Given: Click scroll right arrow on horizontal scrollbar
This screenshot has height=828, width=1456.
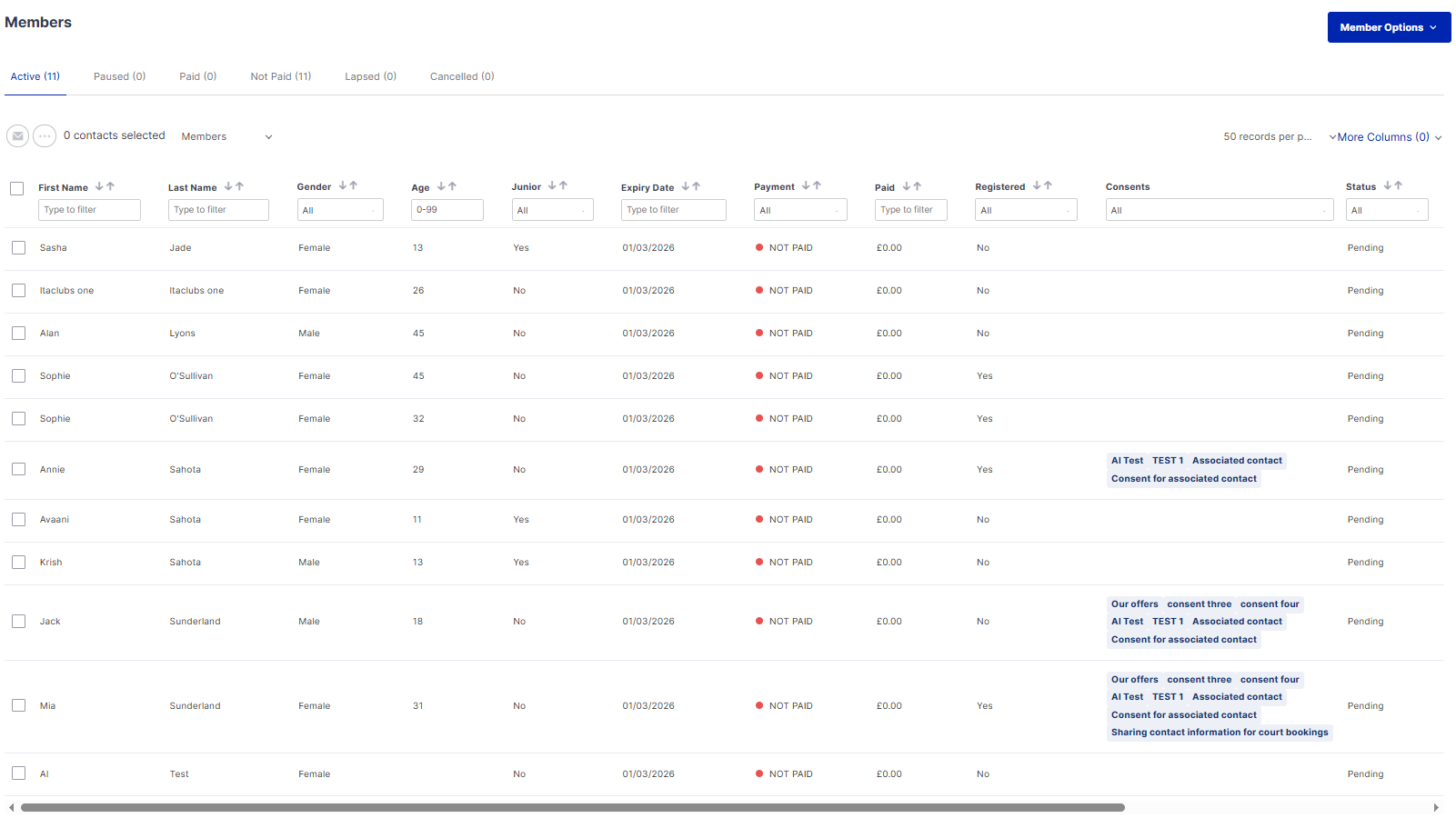Looking at the screenshot, I should click(1436, 807).
